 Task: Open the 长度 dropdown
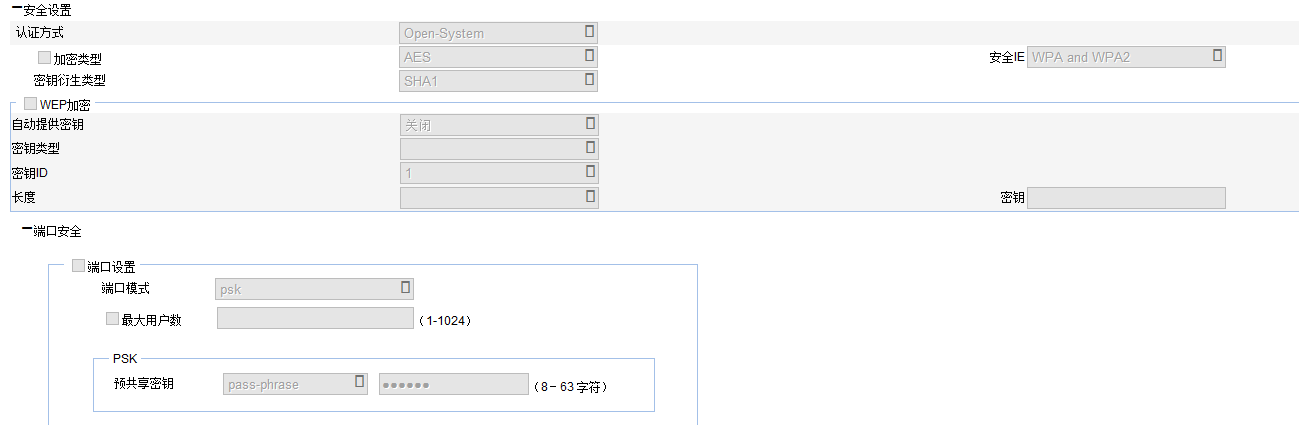tap(498, 198)
